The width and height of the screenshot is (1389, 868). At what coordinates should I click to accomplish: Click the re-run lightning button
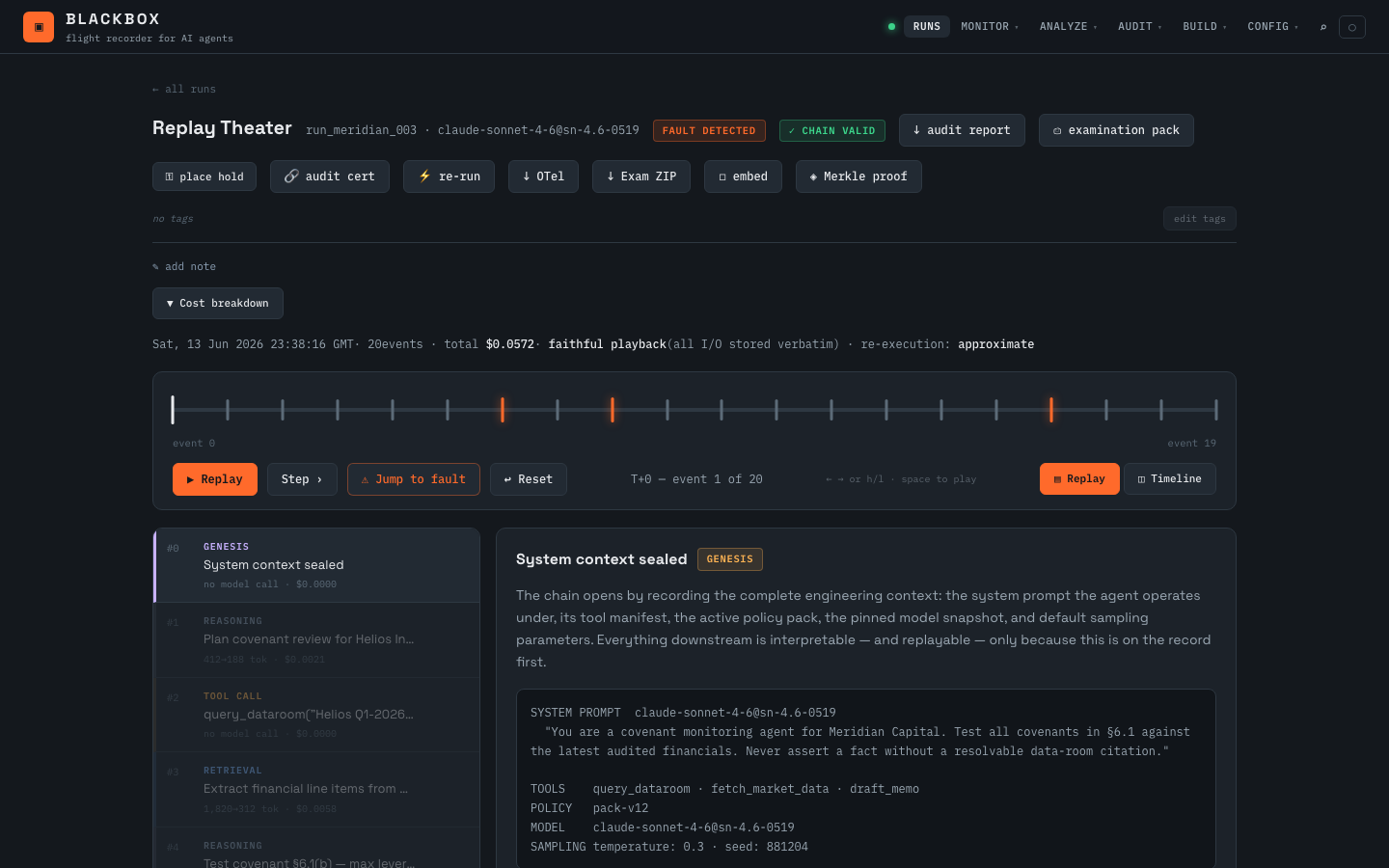tap(449, 176)
